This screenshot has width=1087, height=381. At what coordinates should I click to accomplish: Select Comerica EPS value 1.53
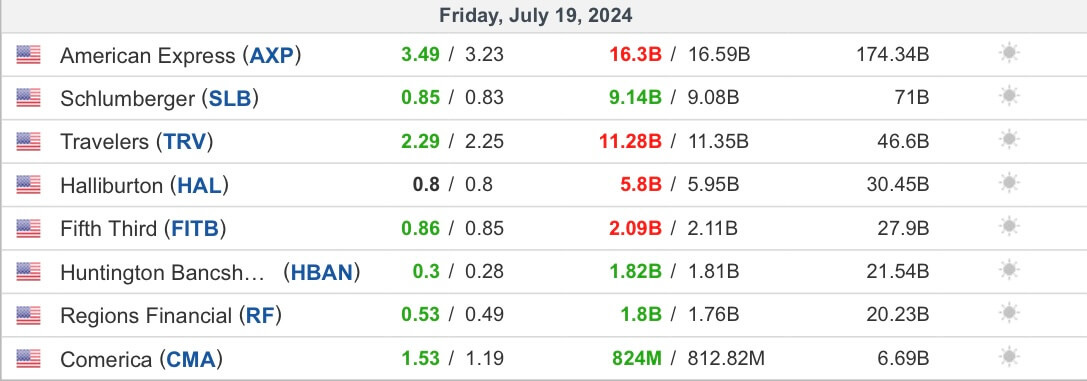(x=420, y=358)
